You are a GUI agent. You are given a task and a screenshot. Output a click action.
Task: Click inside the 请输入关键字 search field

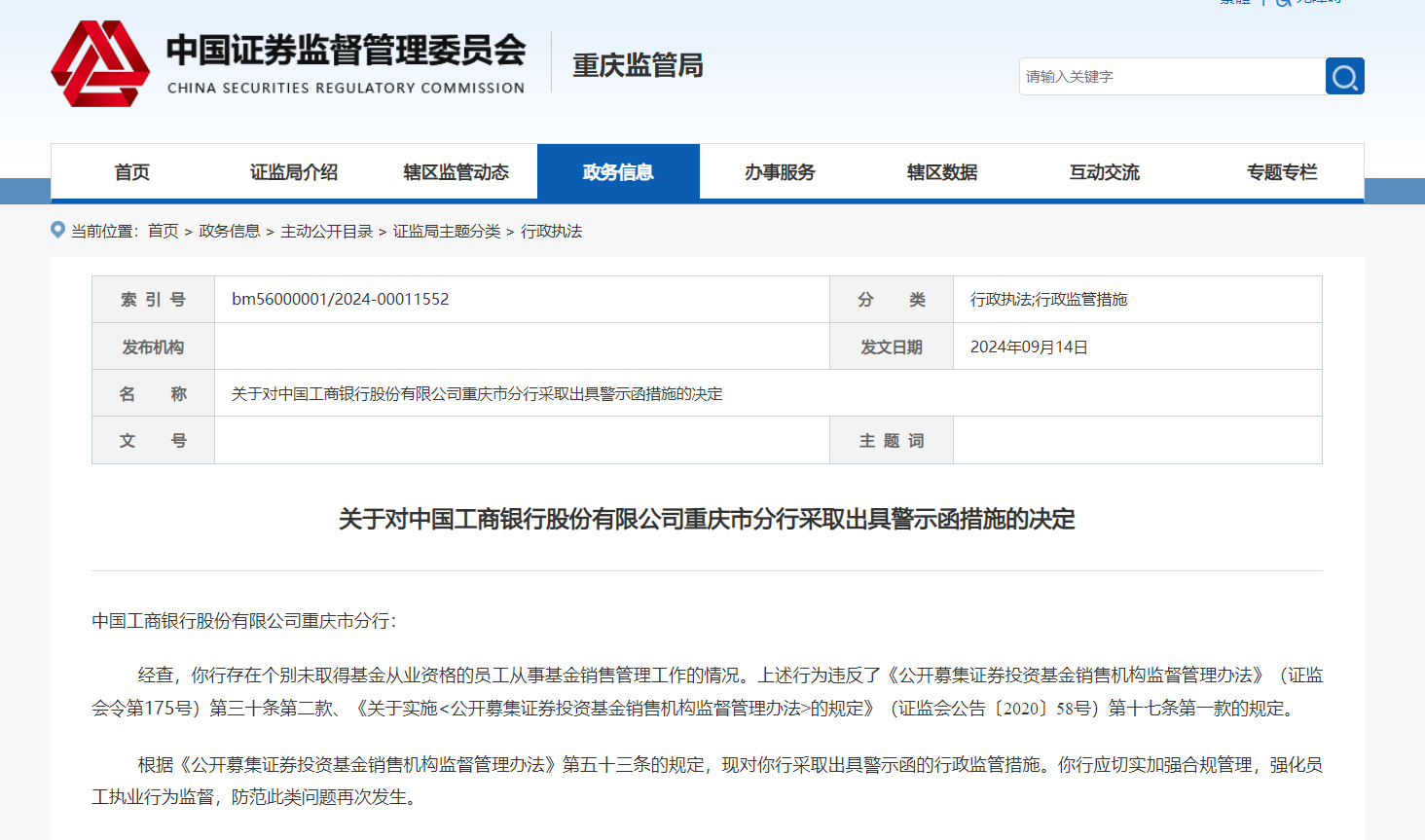pos(1149,76)
